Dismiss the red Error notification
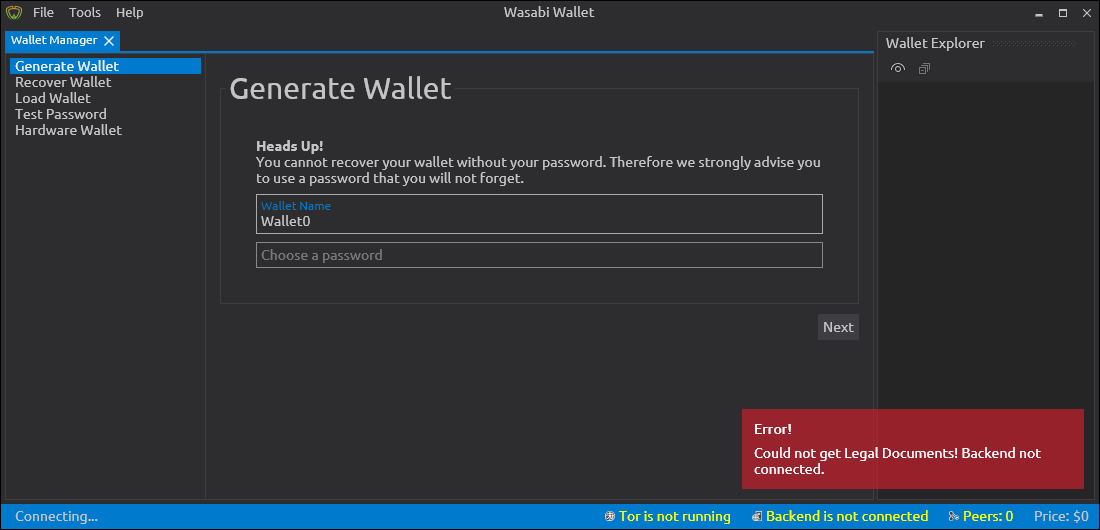The height and width of the screenshot is (530, 1100). coord(913,449)
